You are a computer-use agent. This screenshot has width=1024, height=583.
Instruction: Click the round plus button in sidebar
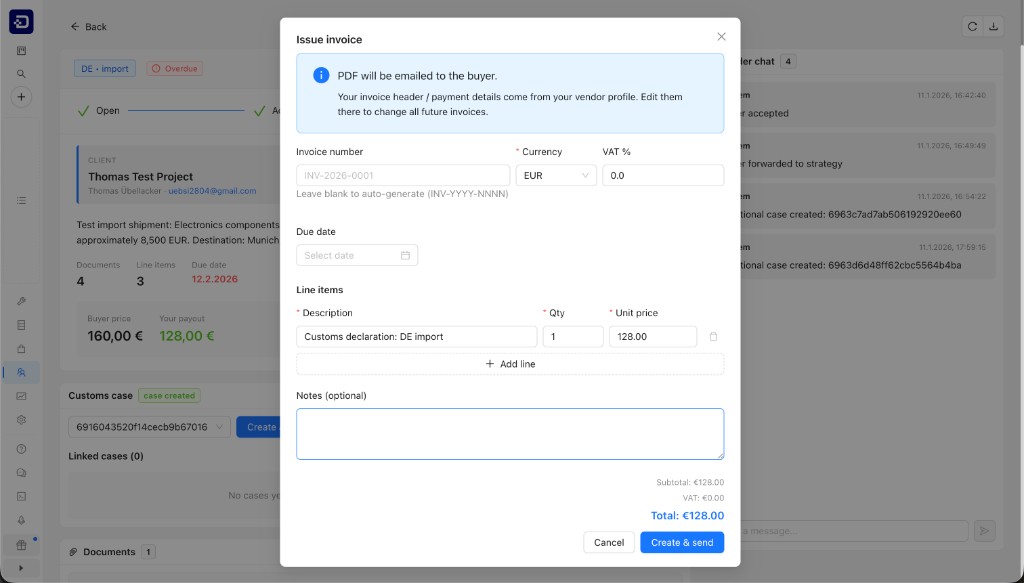point(21,97)
